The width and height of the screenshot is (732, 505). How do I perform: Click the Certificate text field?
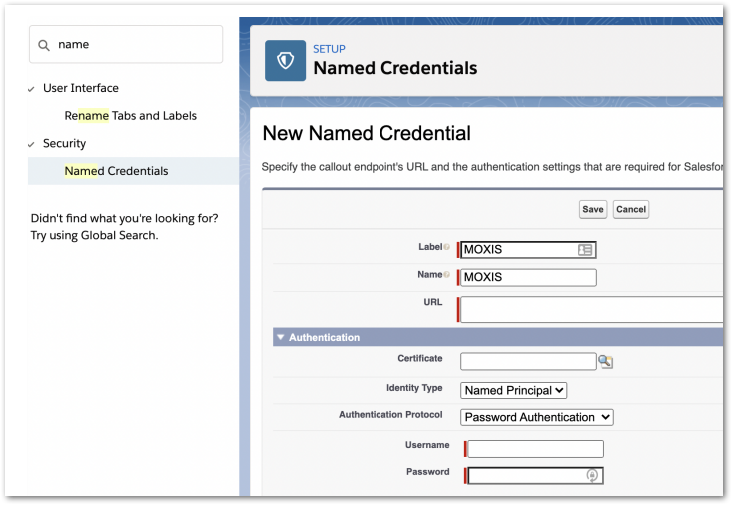coord(528,362)
